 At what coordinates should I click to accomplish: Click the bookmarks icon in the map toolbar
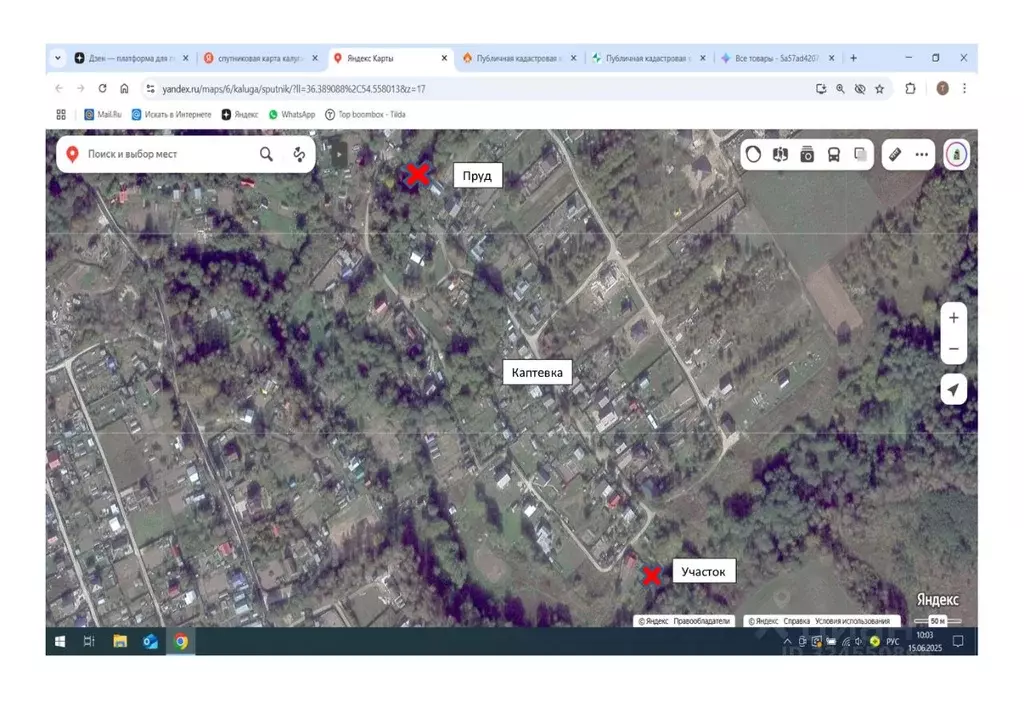pos(781,154)
